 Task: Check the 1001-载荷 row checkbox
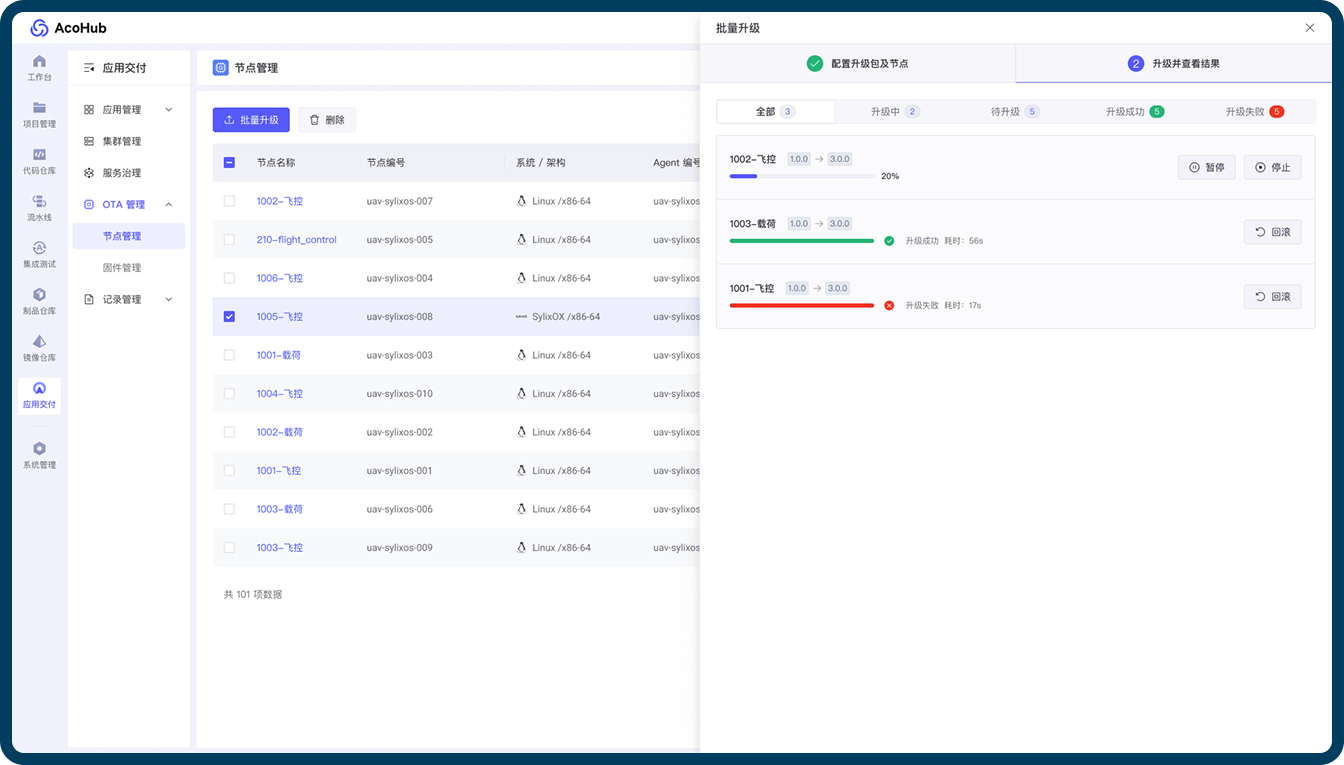coord(229,355)
